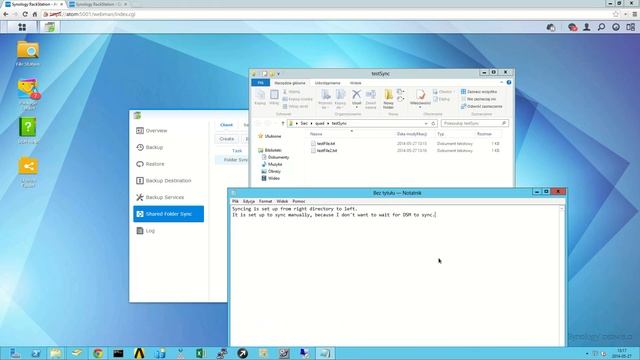Click the DSM upload queue icon
The height and width of the screenshot is (360, 640).
(x=551, y=27)
